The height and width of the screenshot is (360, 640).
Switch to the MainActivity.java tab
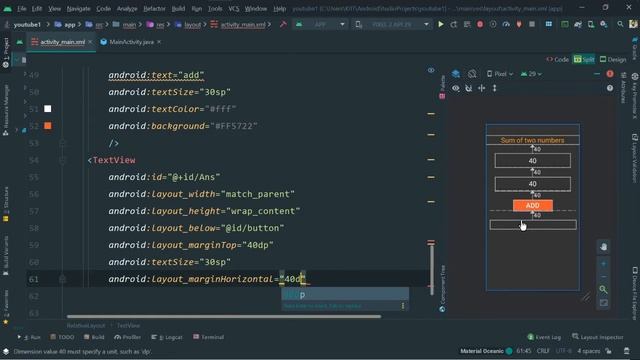pos(131,42)
